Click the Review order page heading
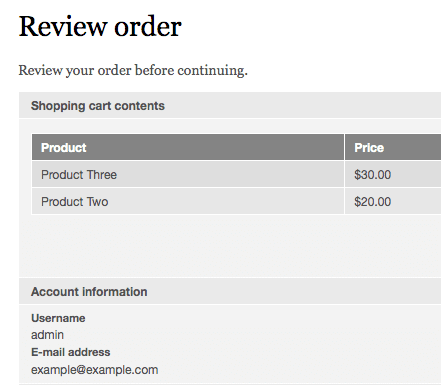441x385 pixels. [x=100, y=26]
